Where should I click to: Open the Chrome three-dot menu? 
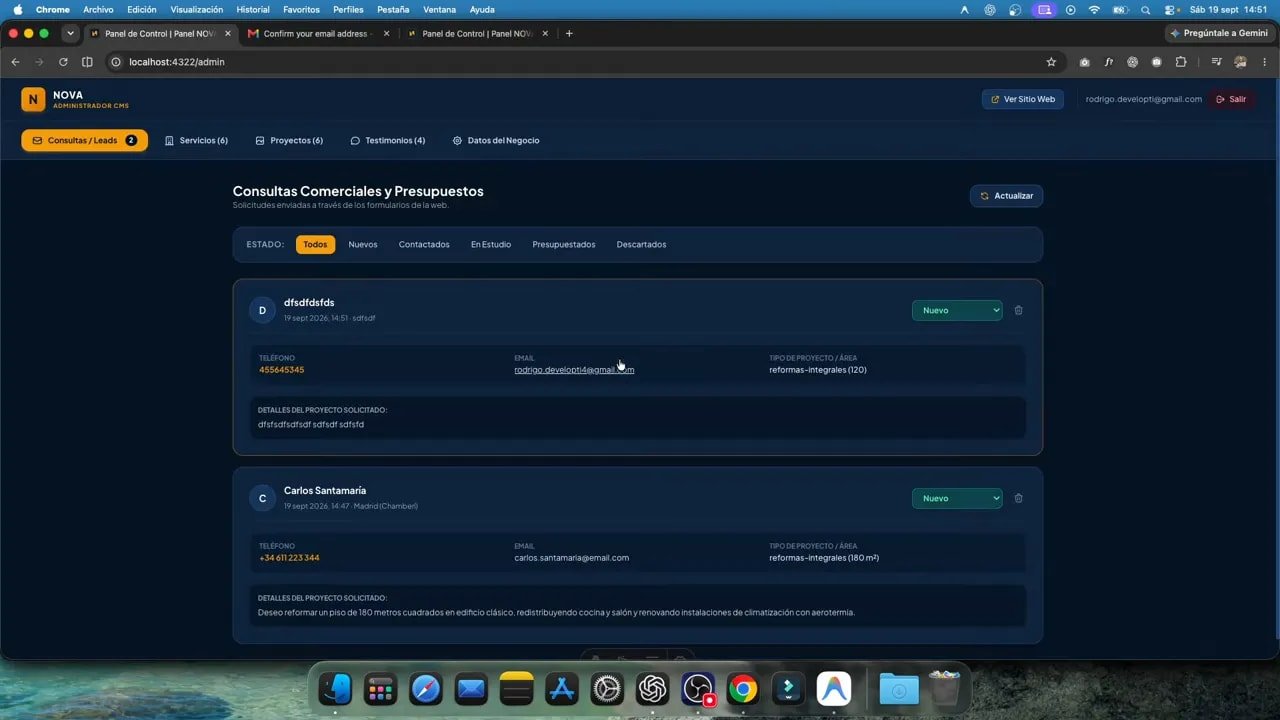tap(1265, 62)
